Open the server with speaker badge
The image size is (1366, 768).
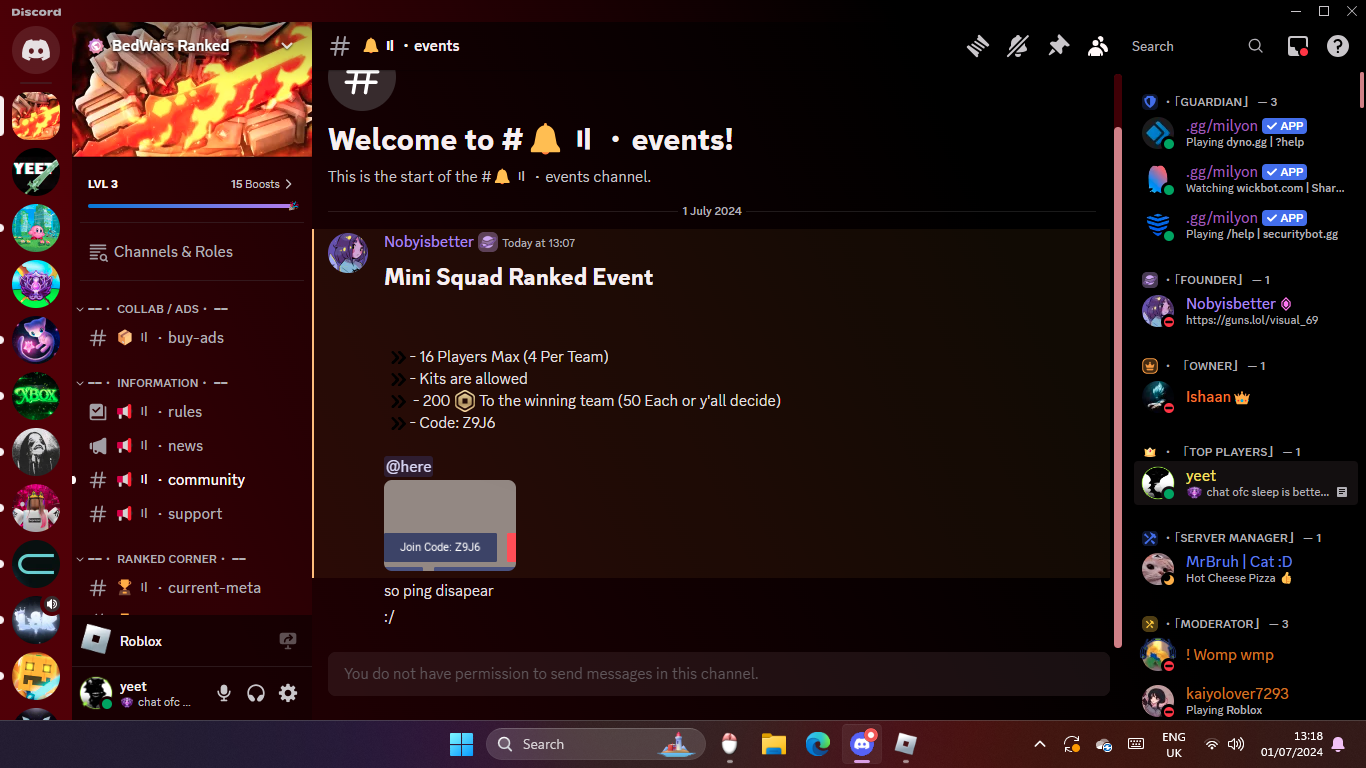(36, 620)
